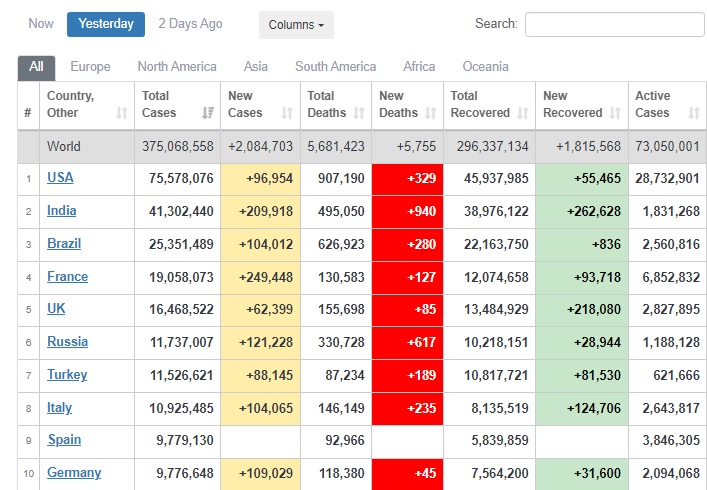Open the Spain country link
707x490 pixels.
(64, 440)
